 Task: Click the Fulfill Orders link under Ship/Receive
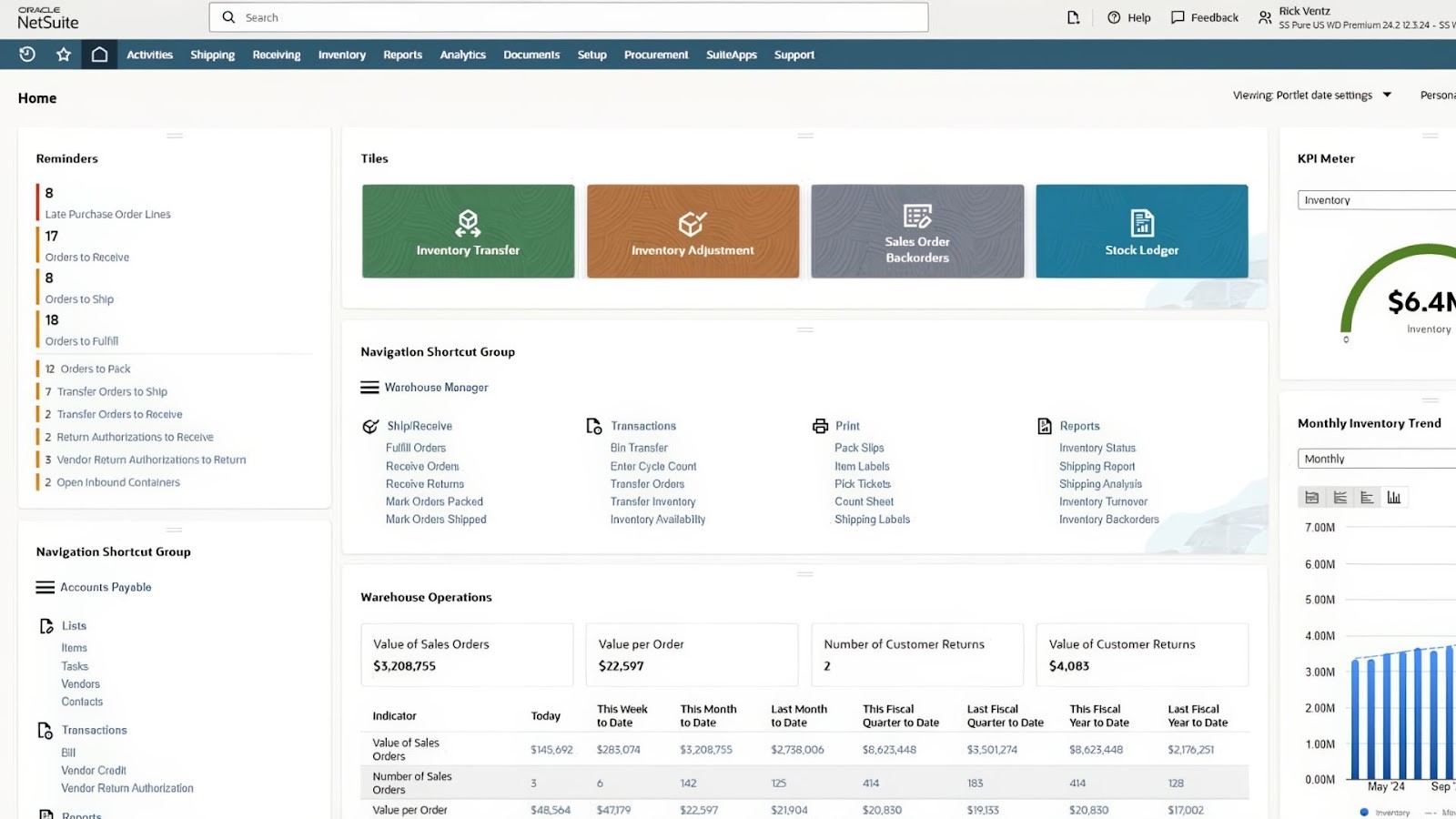pos(416,448)
